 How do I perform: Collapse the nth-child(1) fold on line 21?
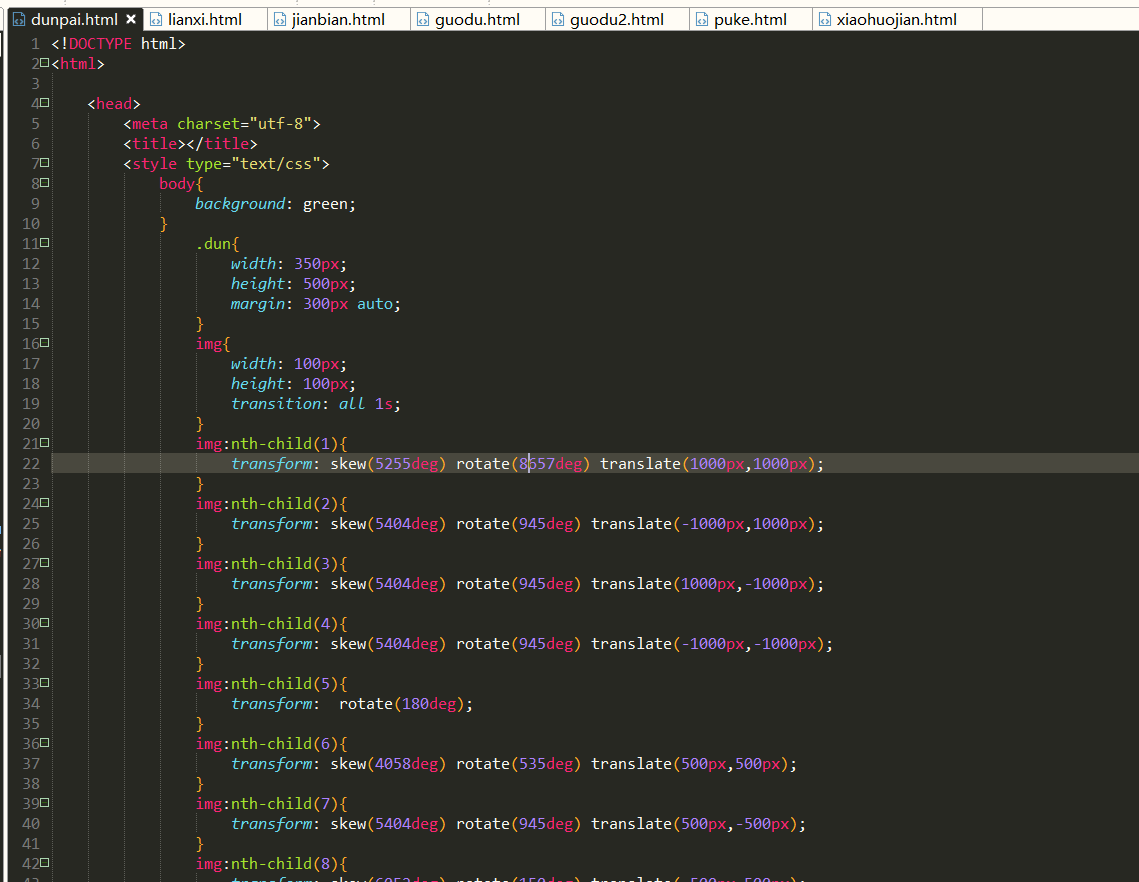pos(44,442)
